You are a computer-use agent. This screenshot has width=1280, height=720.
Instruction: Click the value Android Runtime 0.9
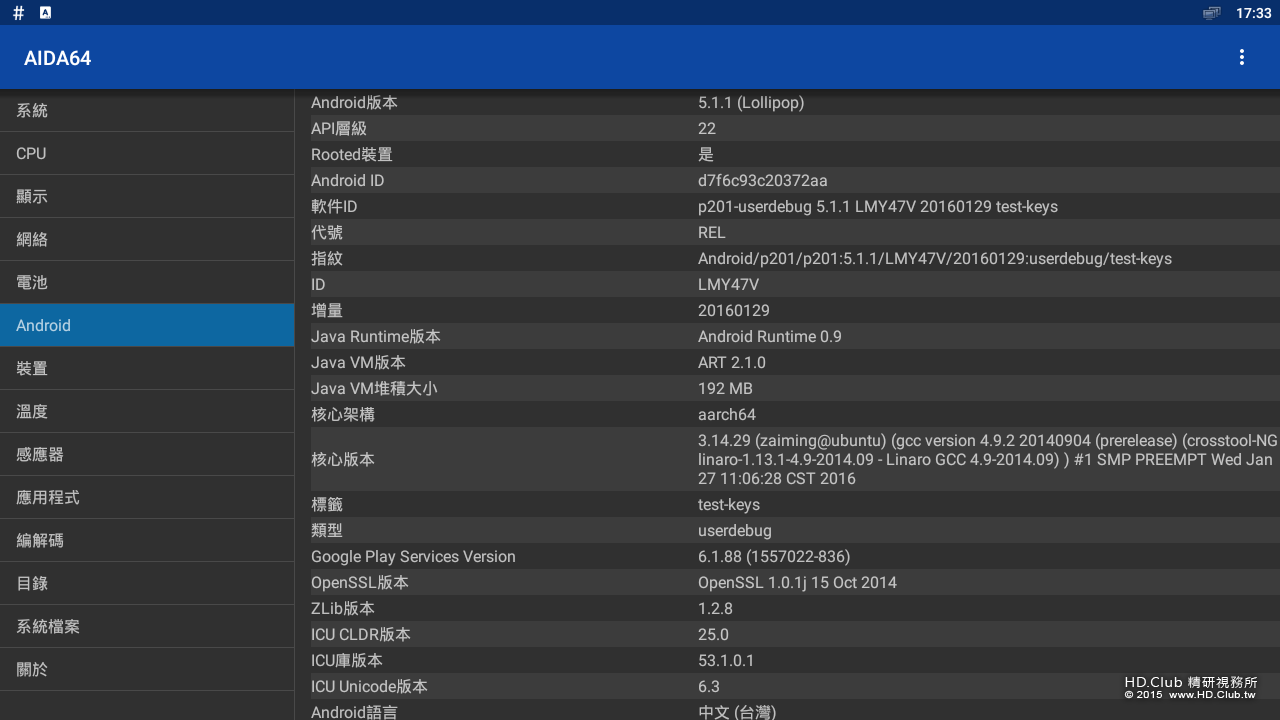coord(770,336)
